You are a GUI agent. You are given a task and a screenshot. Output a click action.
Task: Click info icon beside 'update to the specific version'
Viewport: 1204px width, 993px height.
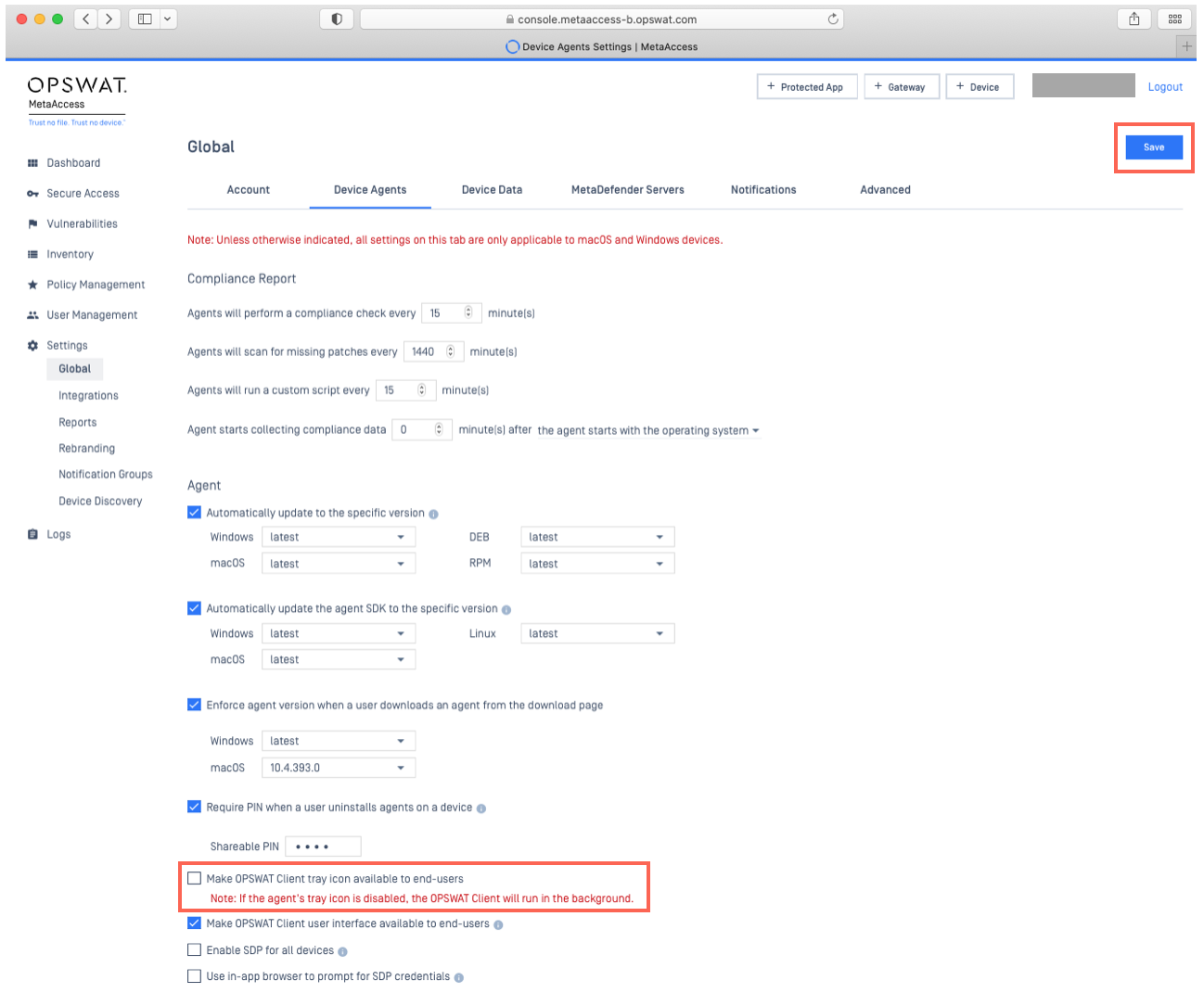coord(433,514)
